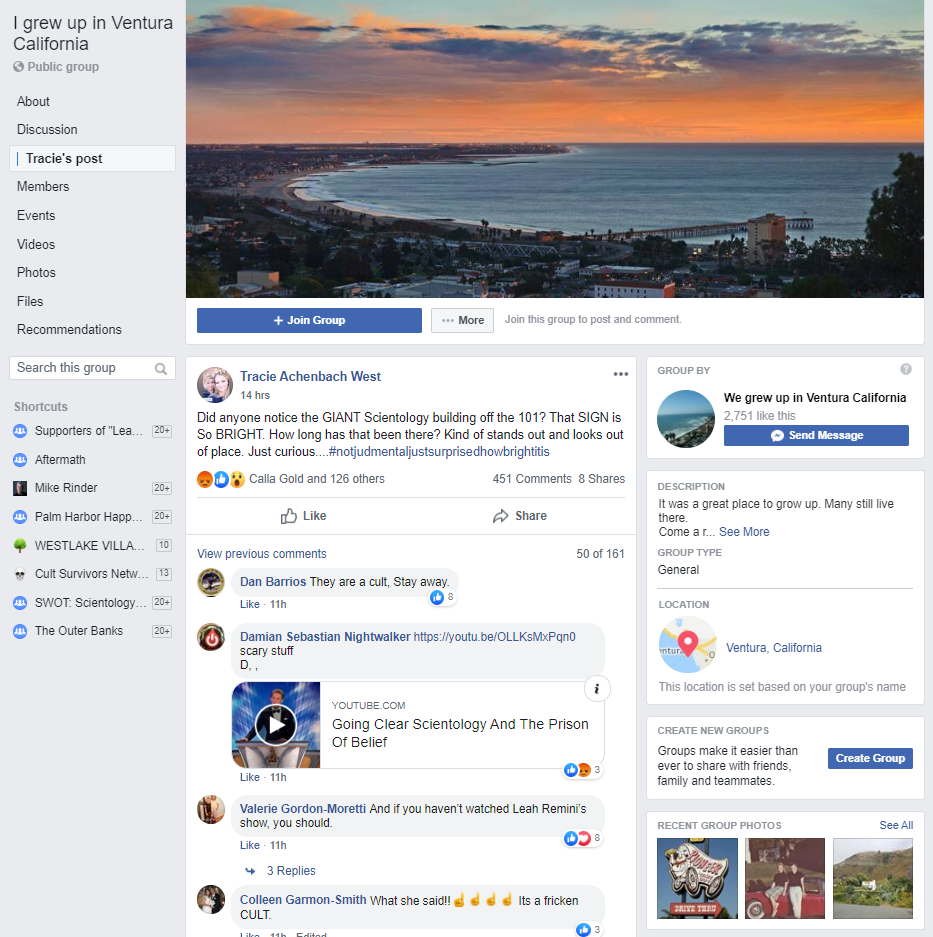Open We grew up in Ventura California page
933x937 pixels.
point(815,398)
